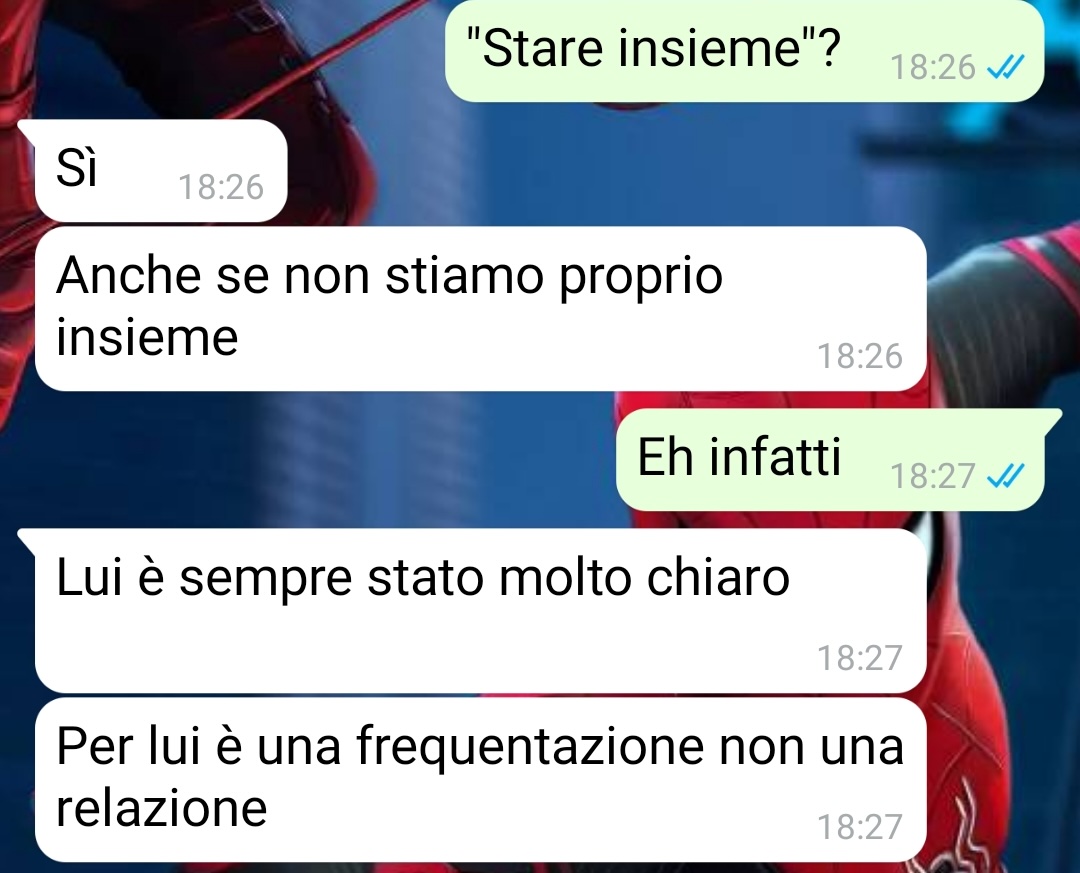
Task: Click the 18:27 timestamp on "Eh infatti"
Action: coord(933,475)
